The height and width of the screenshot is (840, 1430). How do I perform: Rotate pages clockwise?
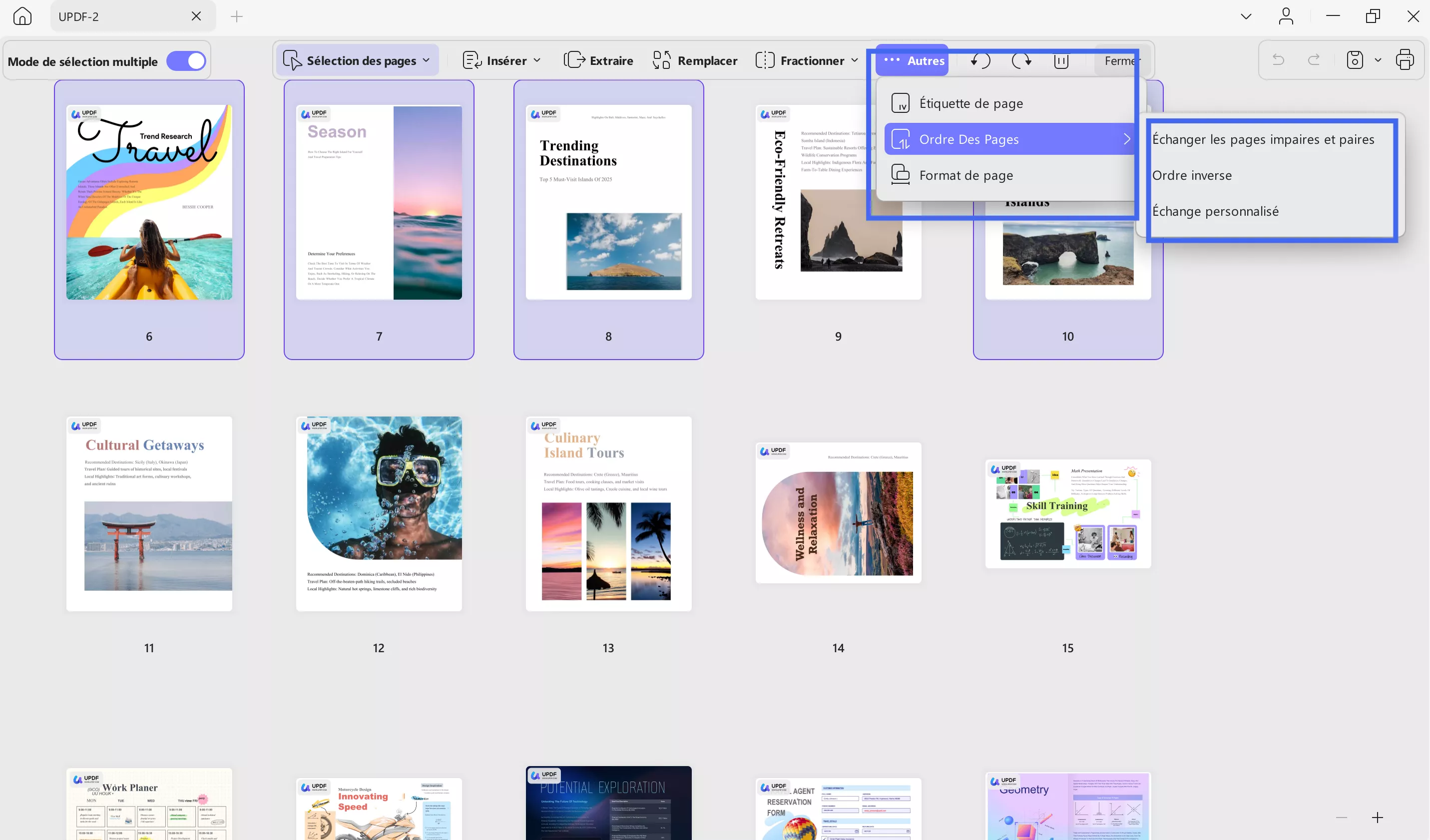click(x=1021, y=60)
